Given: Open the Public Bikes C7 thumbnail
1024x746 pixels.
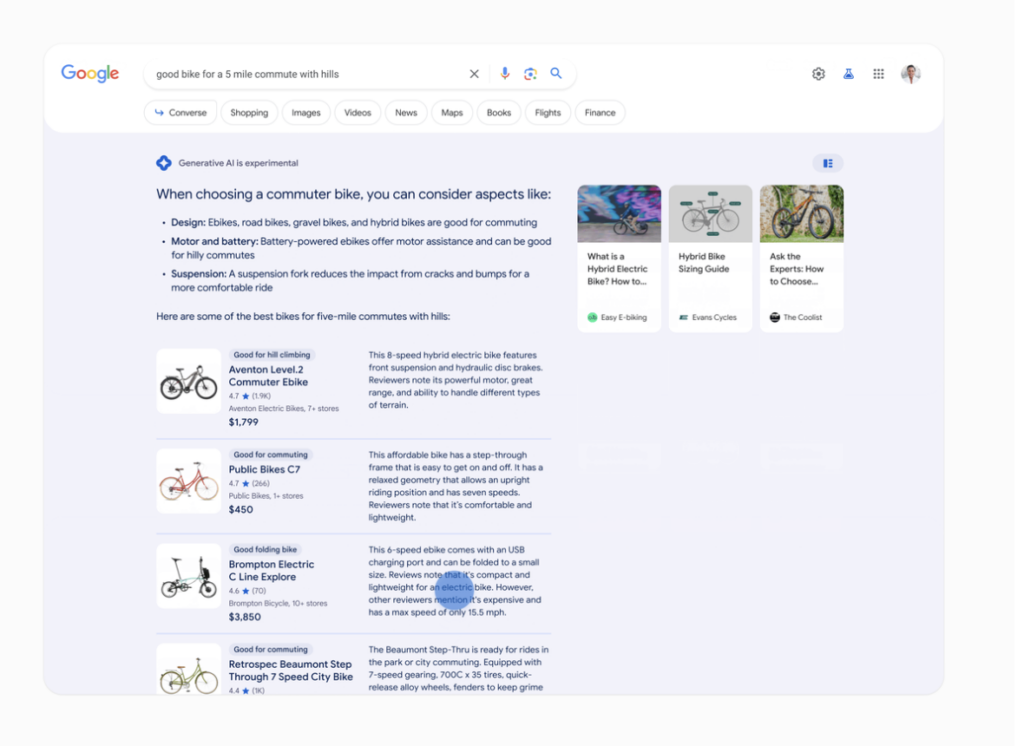Looking at the screenshot, I should (189, 481).
